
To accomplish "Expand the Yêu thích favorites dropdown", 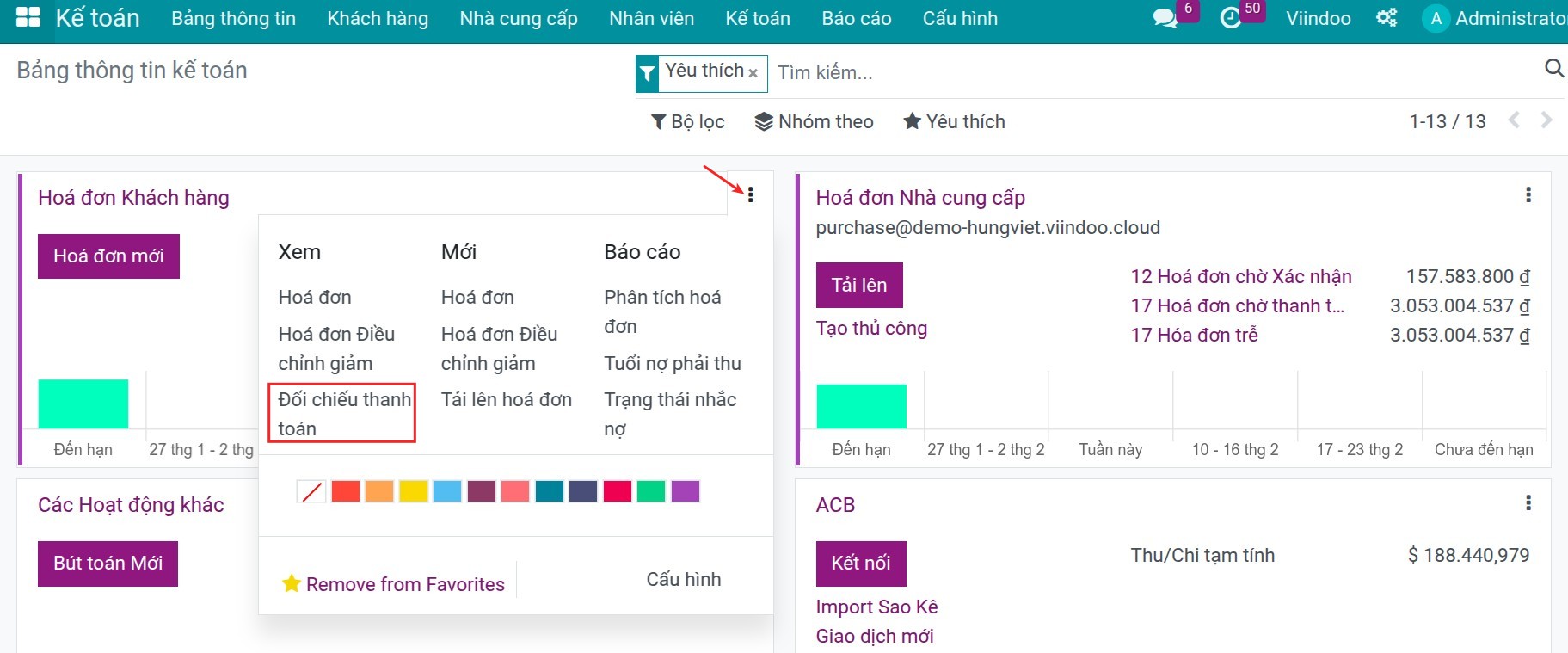I will 954,122.
